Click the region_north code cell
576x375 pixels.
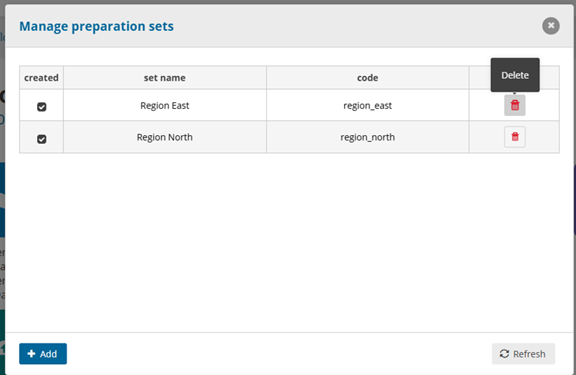[367, 137]
